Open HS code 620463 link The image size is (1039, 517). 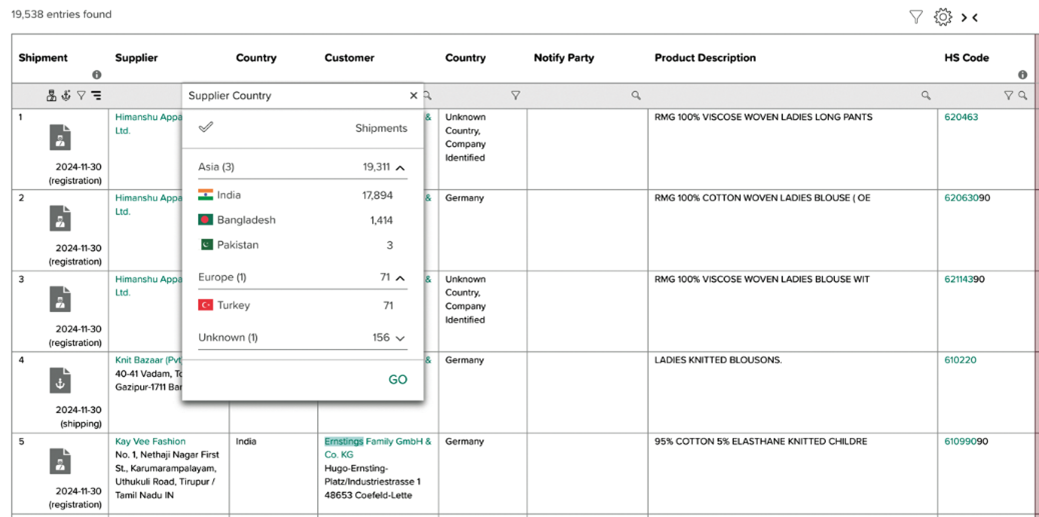pos(961,117)
